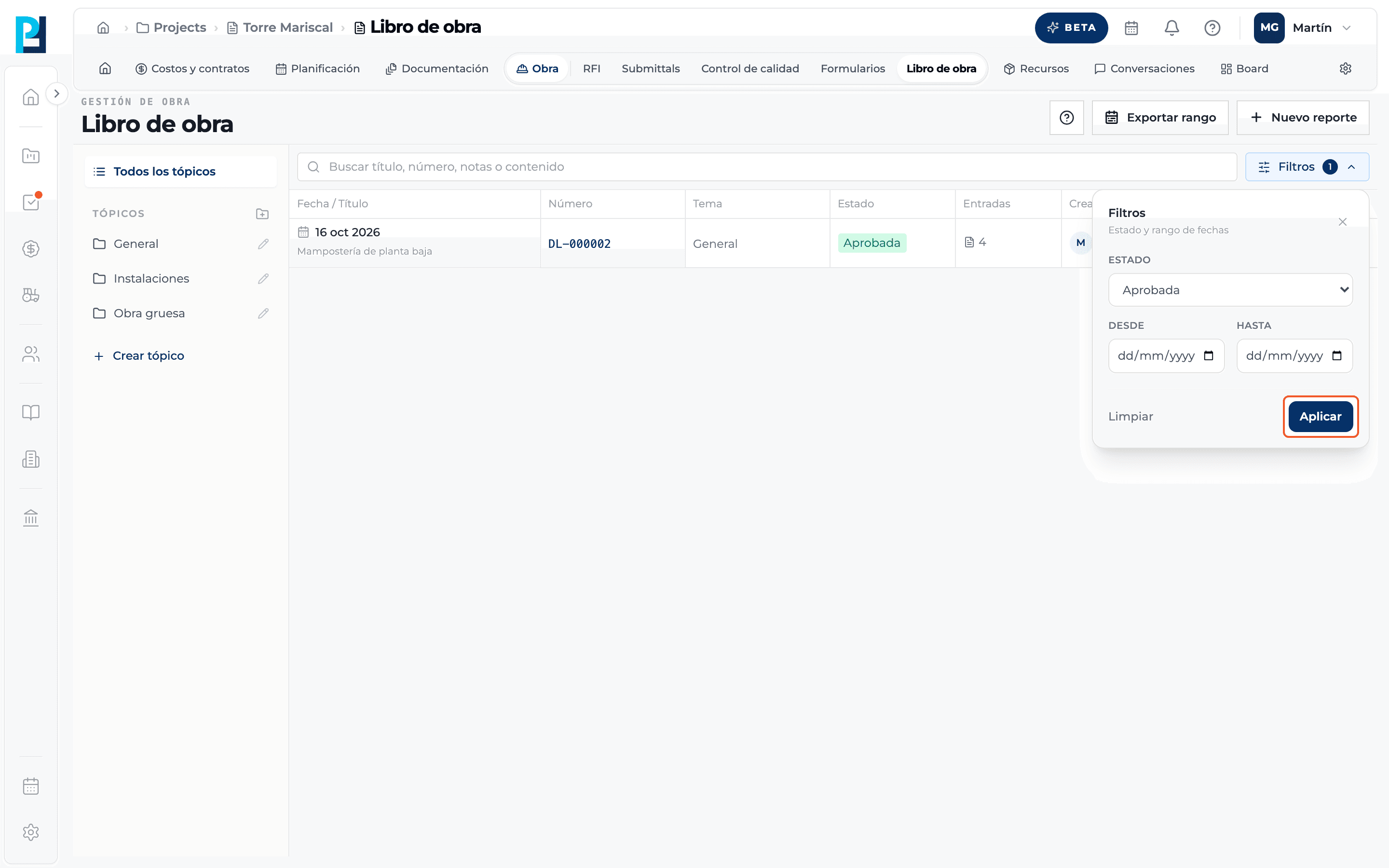Click the home icon in breadcrumb

[x=103, y=27]
